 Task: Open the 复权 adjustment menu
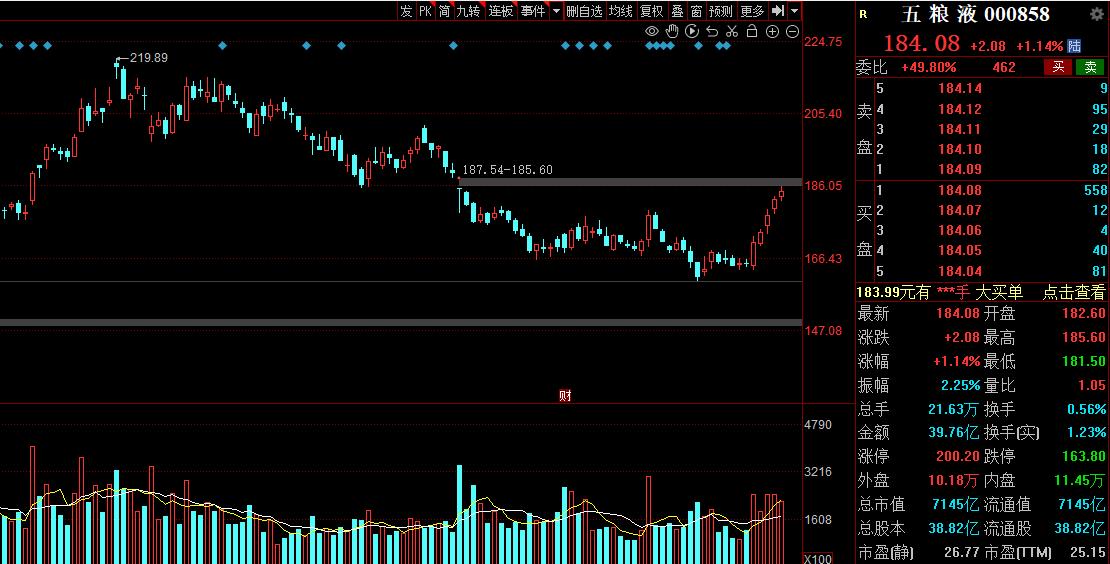pyautogui.click(x=651, y=11)
